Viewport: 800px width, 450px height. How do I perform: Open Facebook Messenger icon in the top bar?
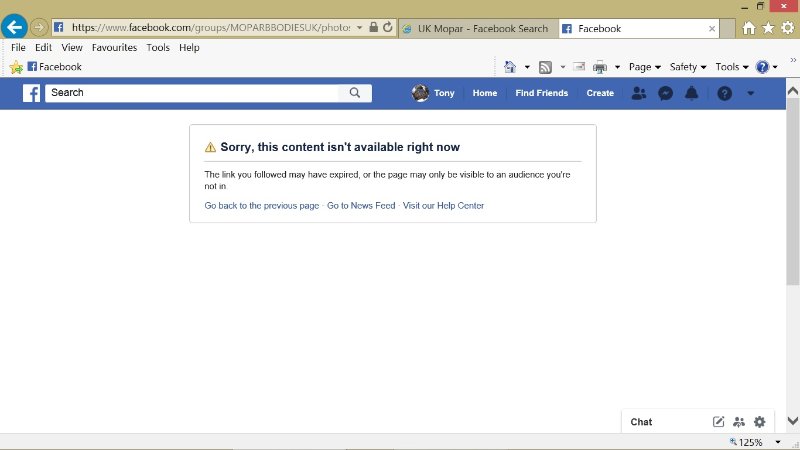(x=665, y=93)
